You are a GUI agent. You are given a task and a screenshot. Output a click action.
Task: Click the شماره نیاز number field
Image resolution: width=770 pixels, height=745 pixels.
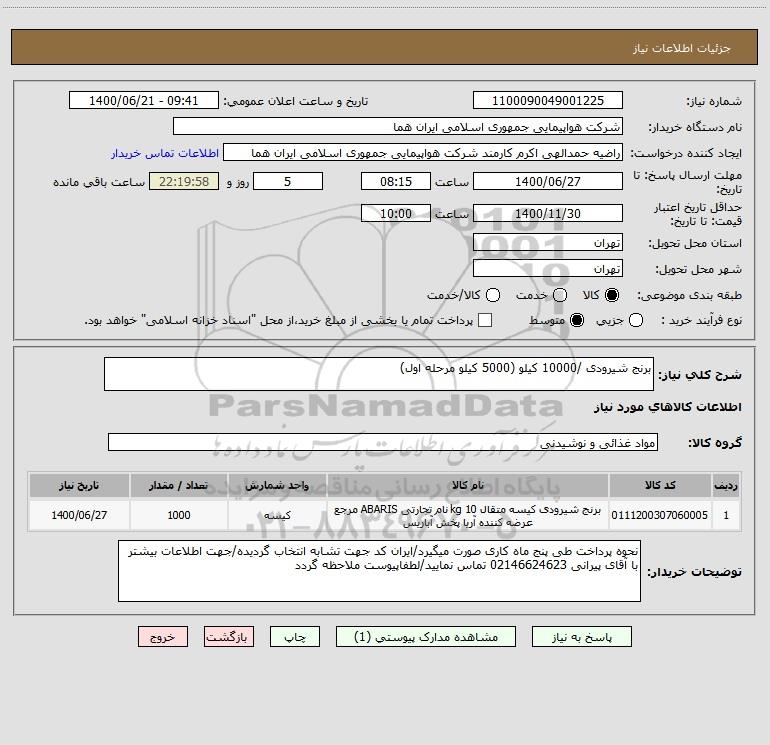(548, 100)
